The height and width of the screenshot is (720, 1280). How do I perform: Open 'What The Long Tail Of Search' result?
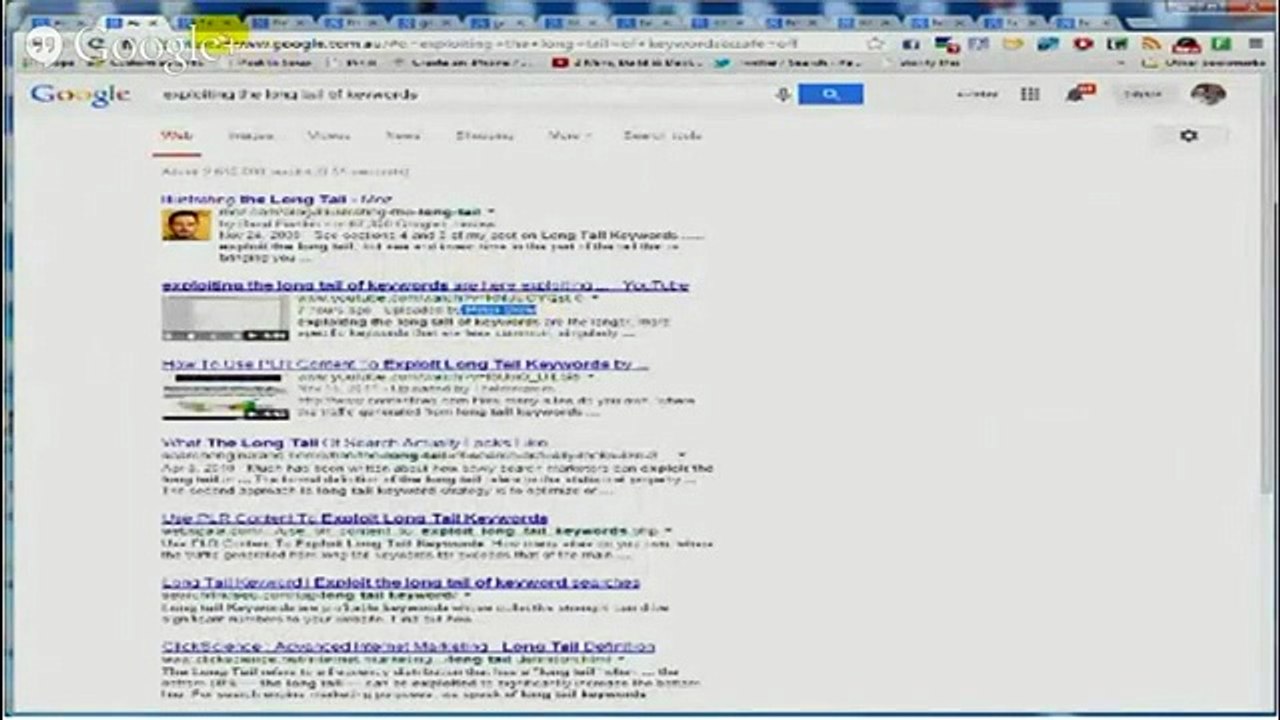(x=355, y=442)
